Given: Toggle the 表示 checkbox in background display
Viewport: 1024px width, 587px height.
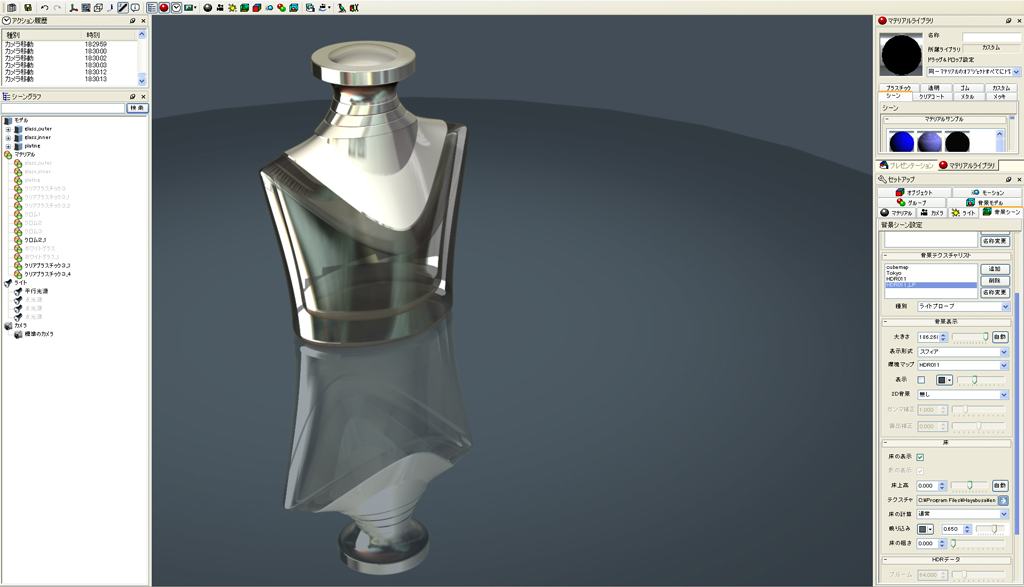Looking at the screenshot, I should (921, 380).
